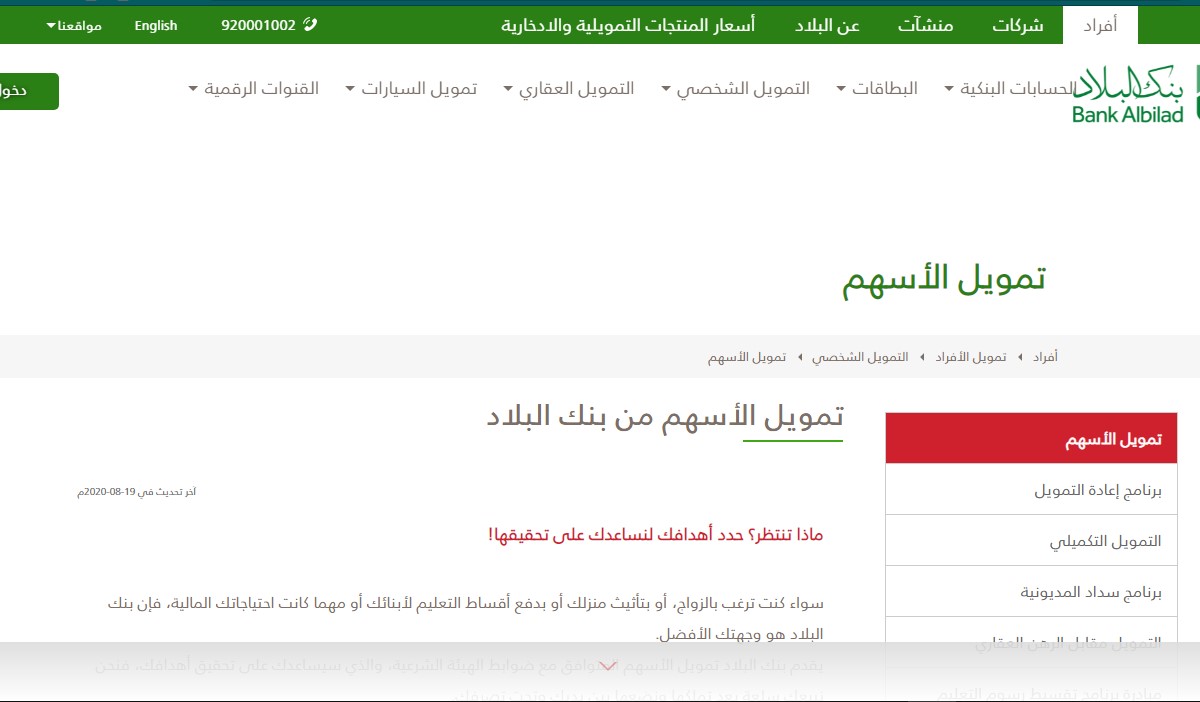Viewport: 1200px width, 702px height.
Task: Open أسعار المنتجات التمويلية والادخارية in the top bar
Action: pos(628,25)
